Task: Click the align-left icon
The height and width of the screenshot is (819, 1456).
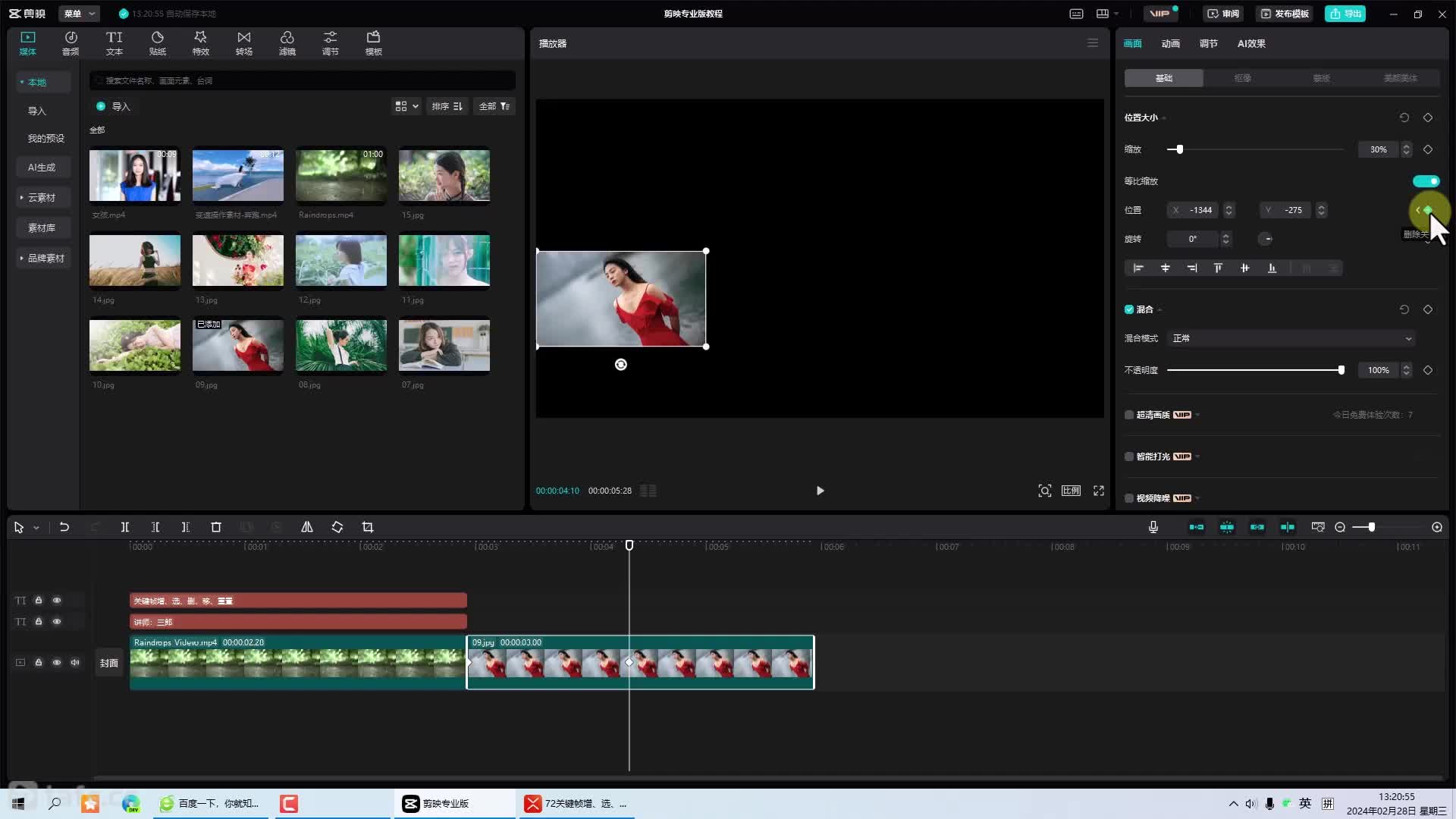Action: [x=1138, y=268]
